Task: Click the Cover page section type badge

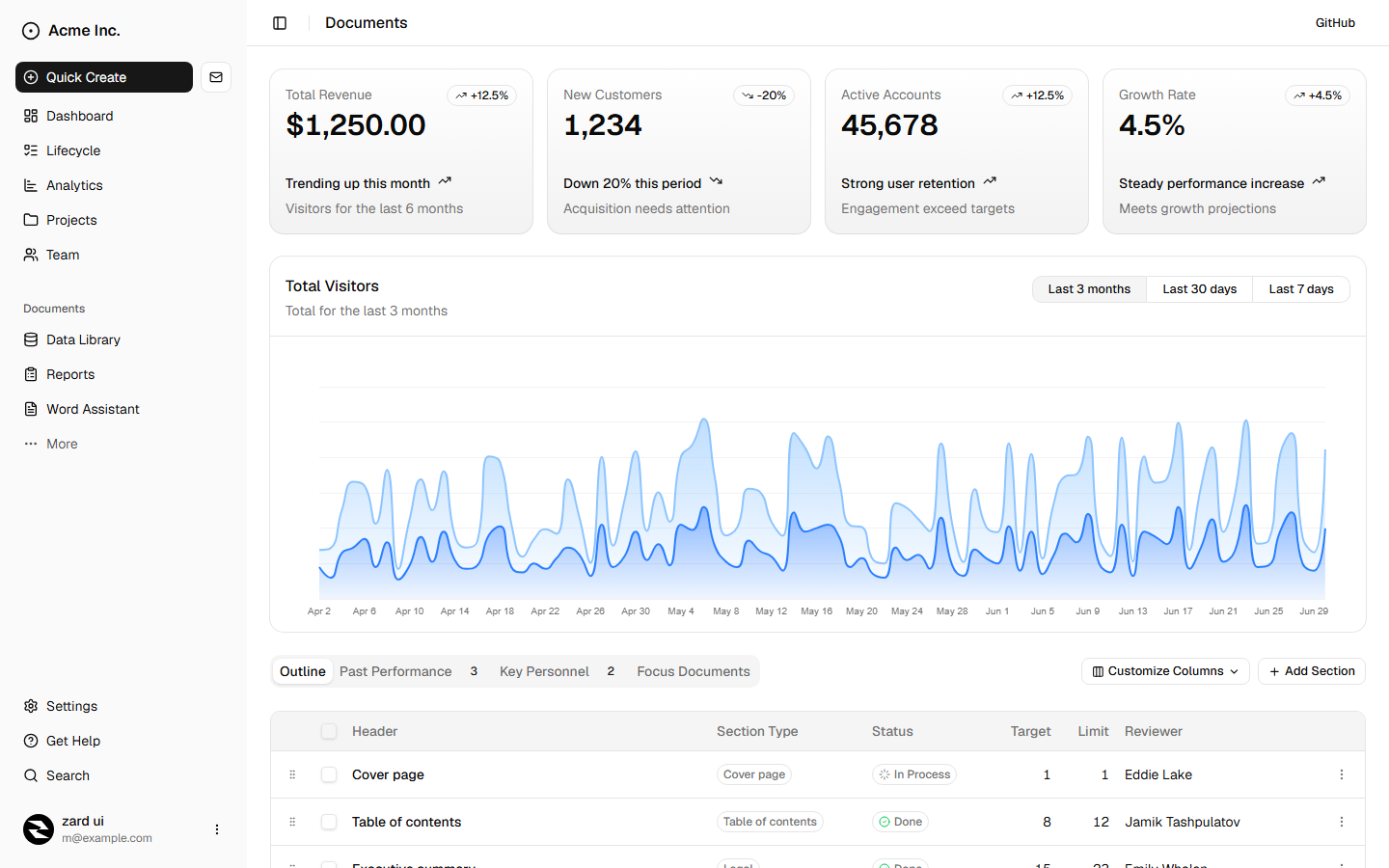Action: [x=754, y=774]
